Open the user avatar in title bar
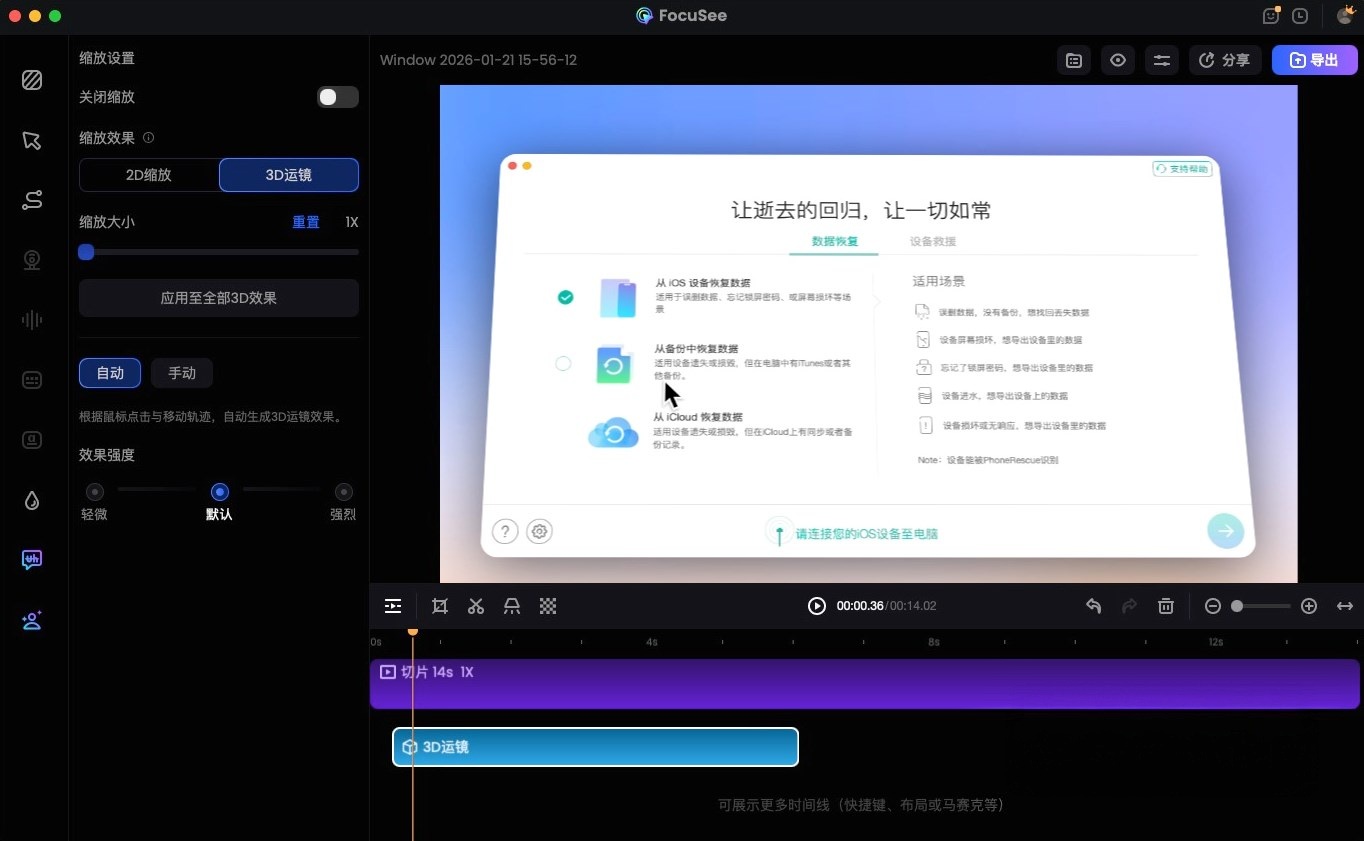Viewport: 1364px width, 841px height. point(1345,15)
